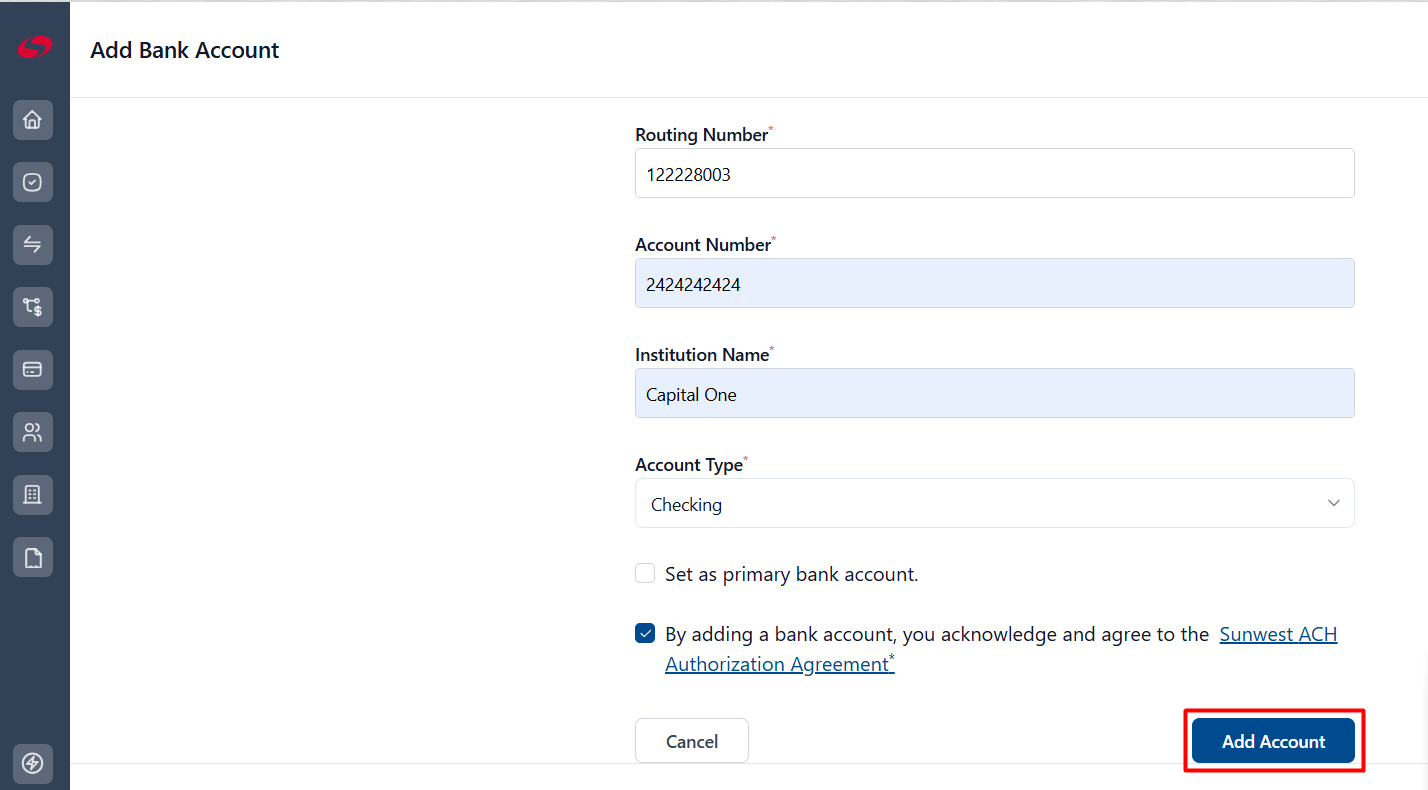Open the cards sidebar icon
The image size is (1428, 790).
(x=33, y=370)
